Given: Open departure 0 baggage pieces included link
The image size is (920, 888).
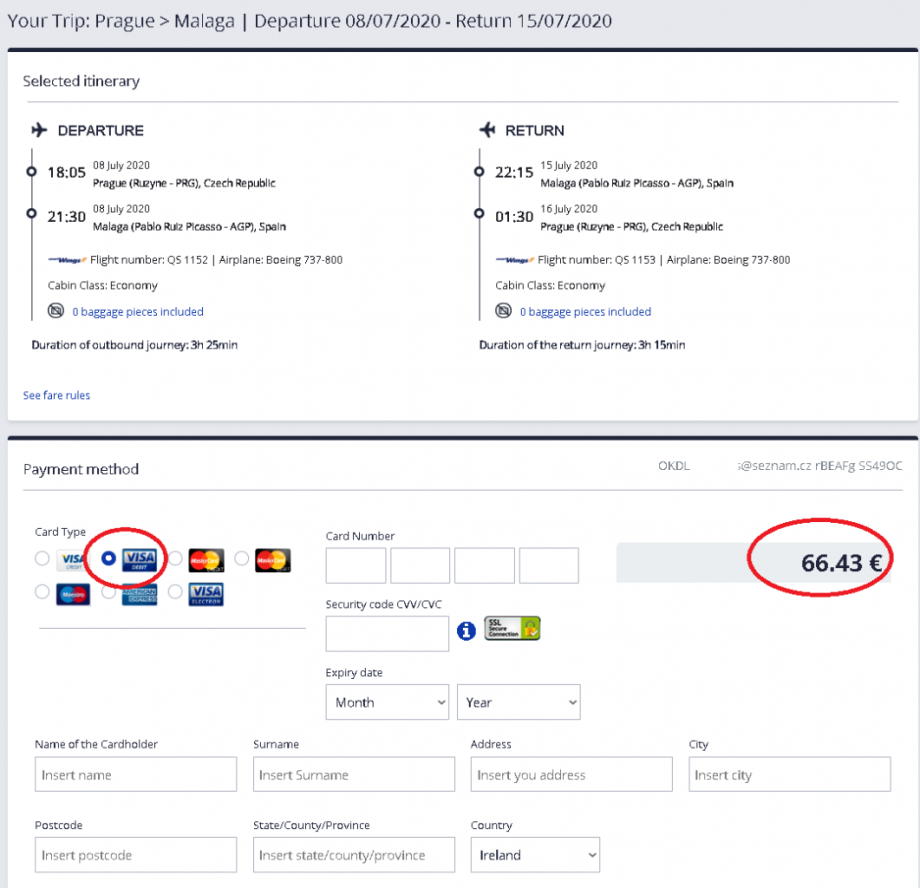Looking at the screenshot, I should click(x=138, y=312).
